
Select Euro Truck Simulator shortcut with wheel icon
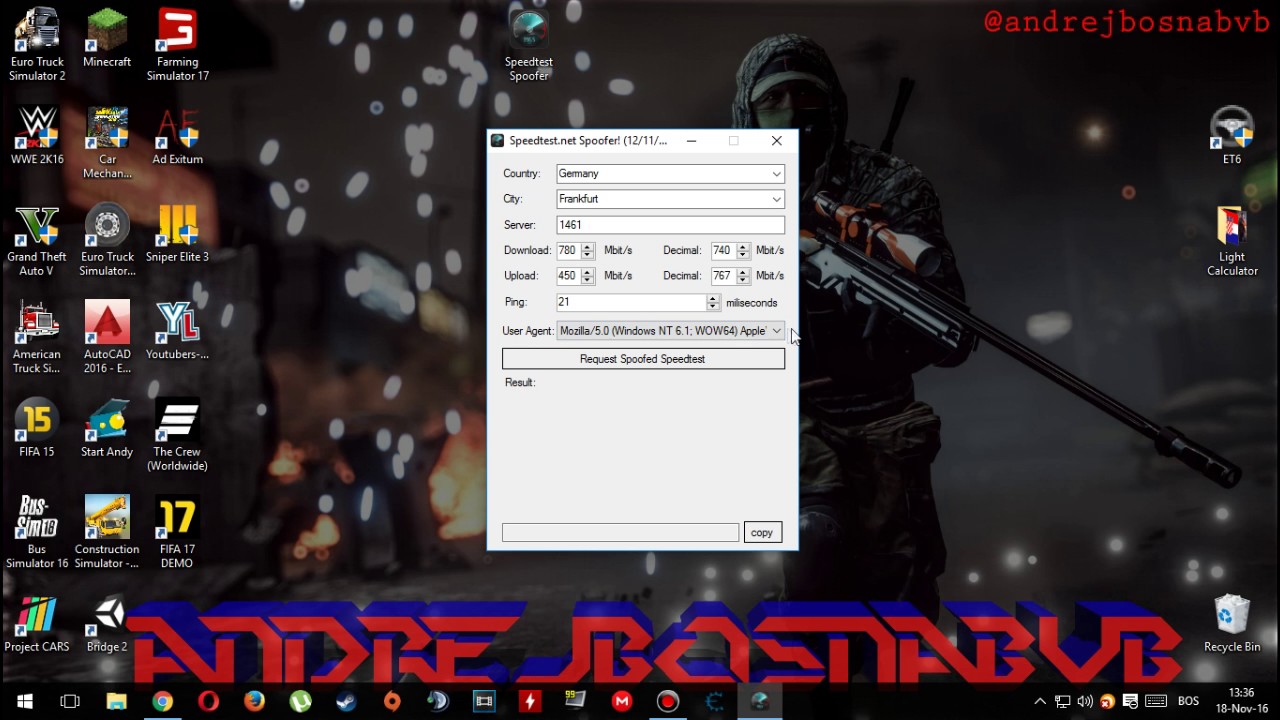(107, 241)
